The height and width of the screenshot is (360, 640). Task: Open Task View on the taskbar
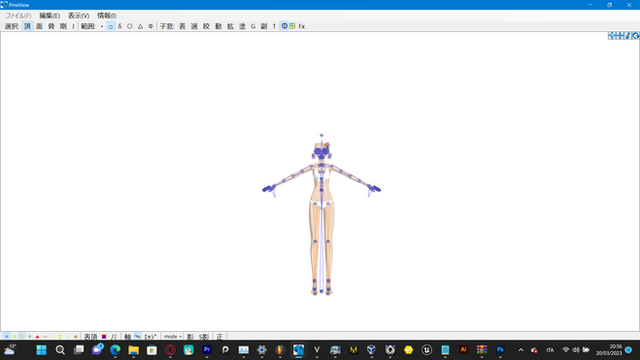point(78,350)
